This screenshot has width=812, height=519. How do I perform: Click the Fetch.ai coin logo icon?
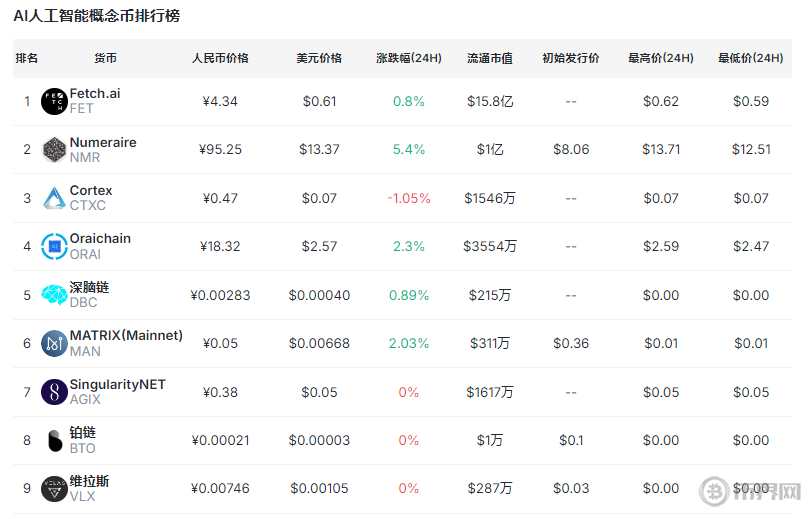[54, 101]
